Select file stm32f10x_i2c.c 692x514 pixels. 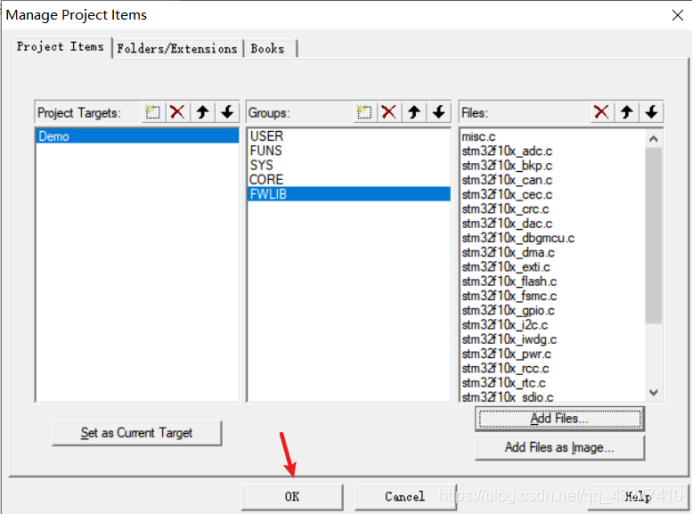pos(553,325)
